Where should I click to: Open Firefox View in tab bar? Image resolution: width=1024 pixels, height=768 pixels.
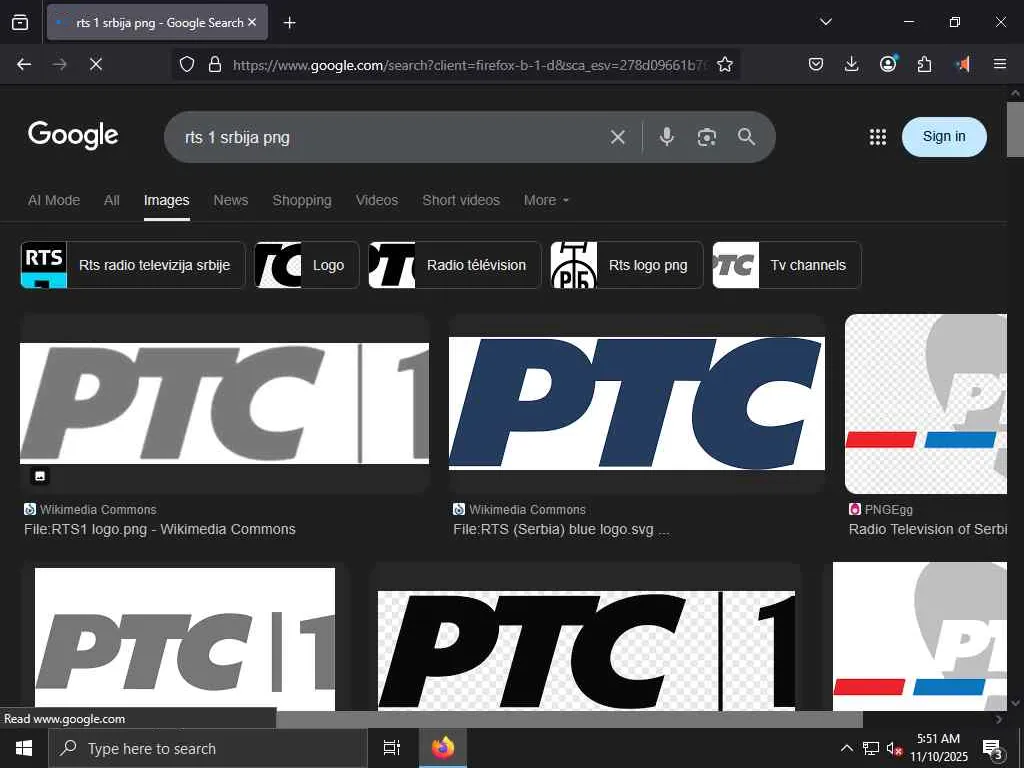pos(20,22)
